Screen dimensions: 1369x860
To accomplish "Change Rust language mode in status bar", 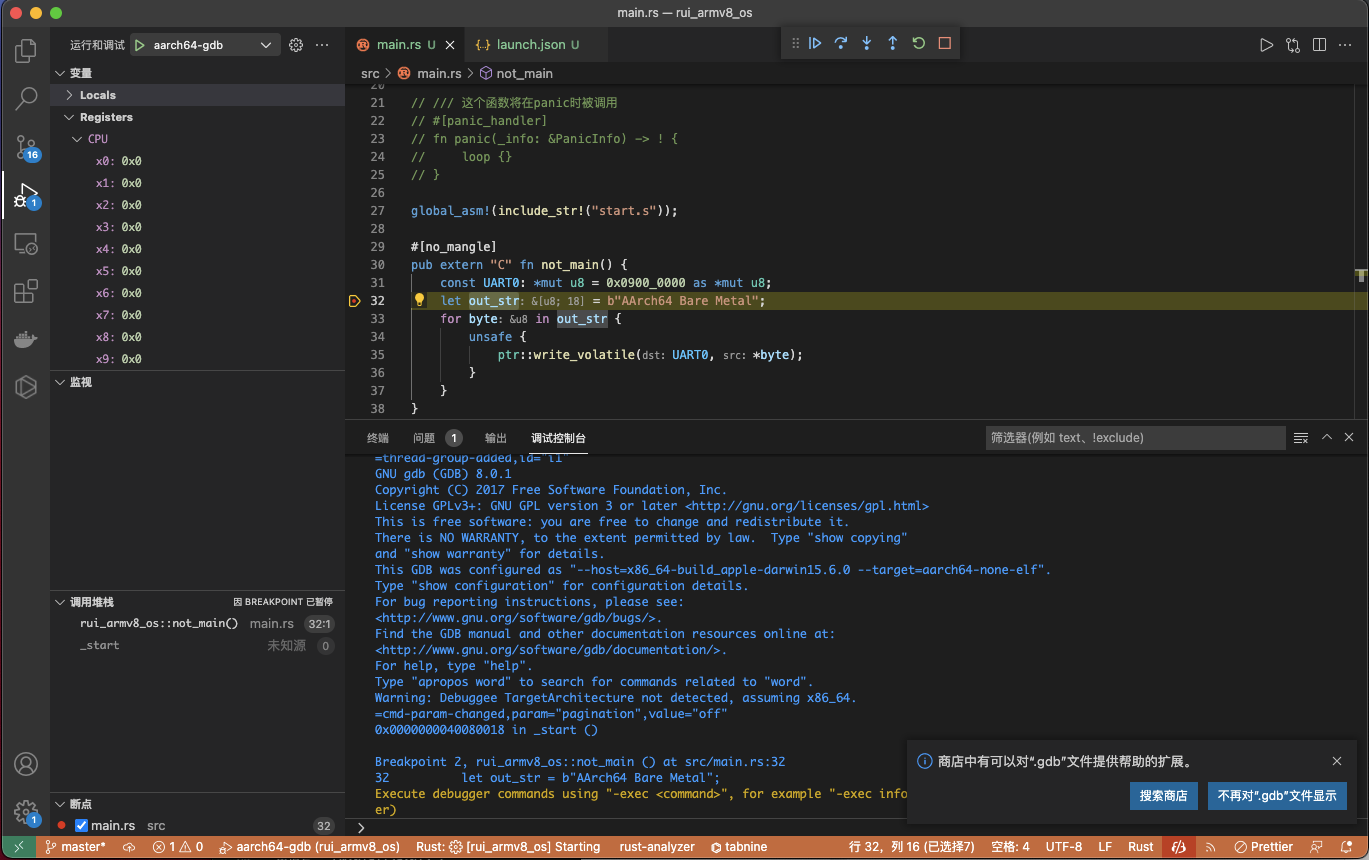I will 1141,847.
